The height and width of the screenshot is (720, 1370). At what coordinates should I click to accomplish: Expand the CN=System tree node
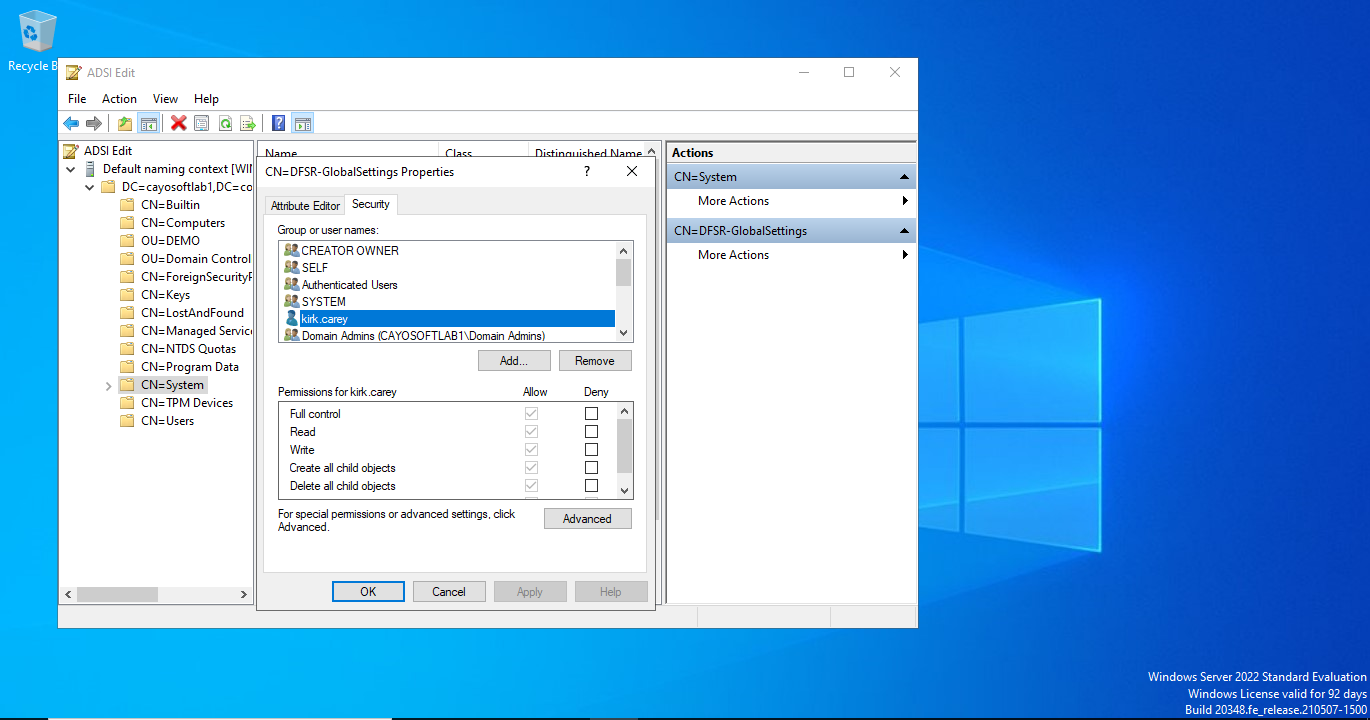click(108, 386)
